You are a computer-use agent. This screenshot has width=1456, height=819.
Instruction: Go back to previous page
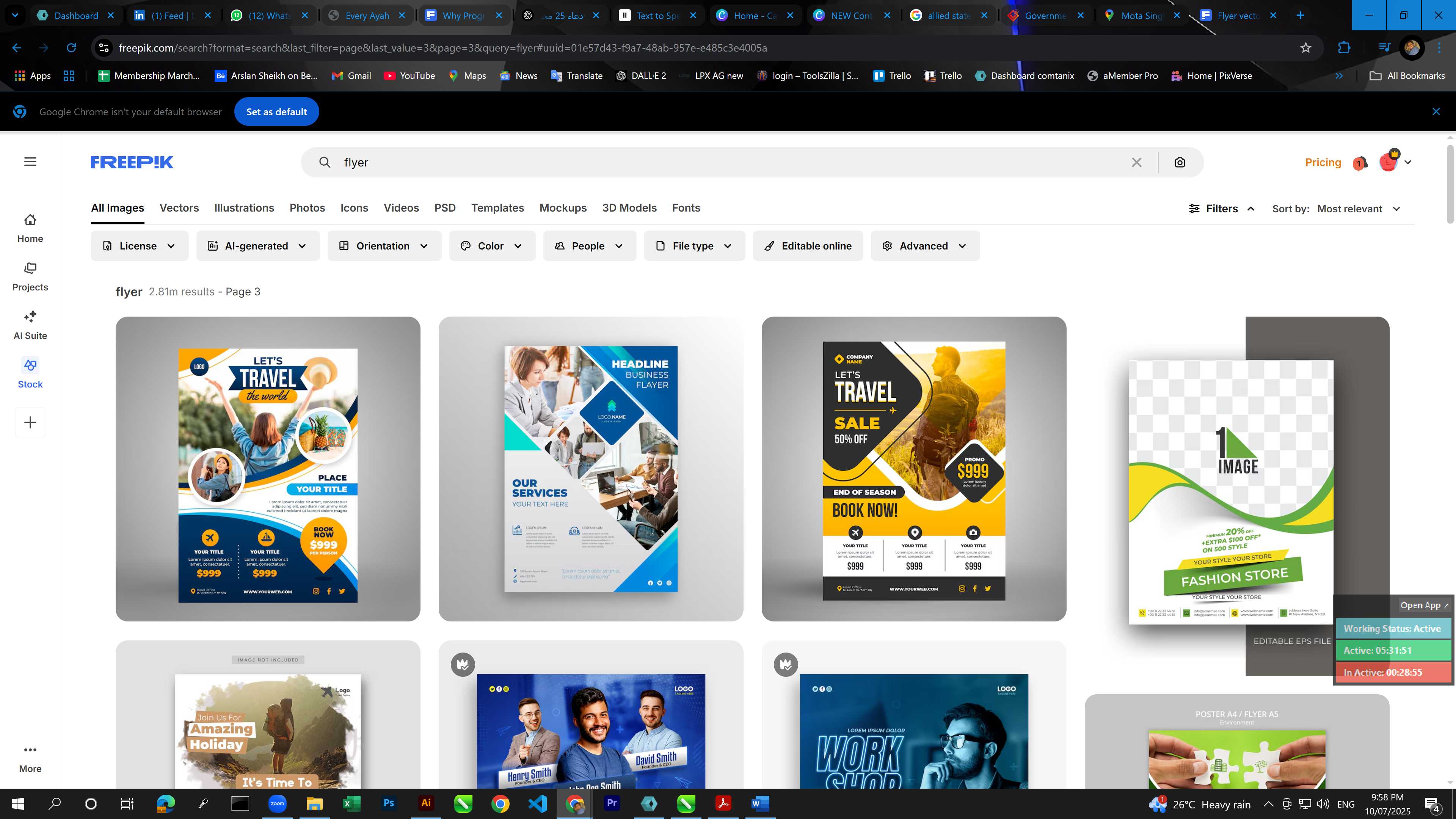point(17,48)
